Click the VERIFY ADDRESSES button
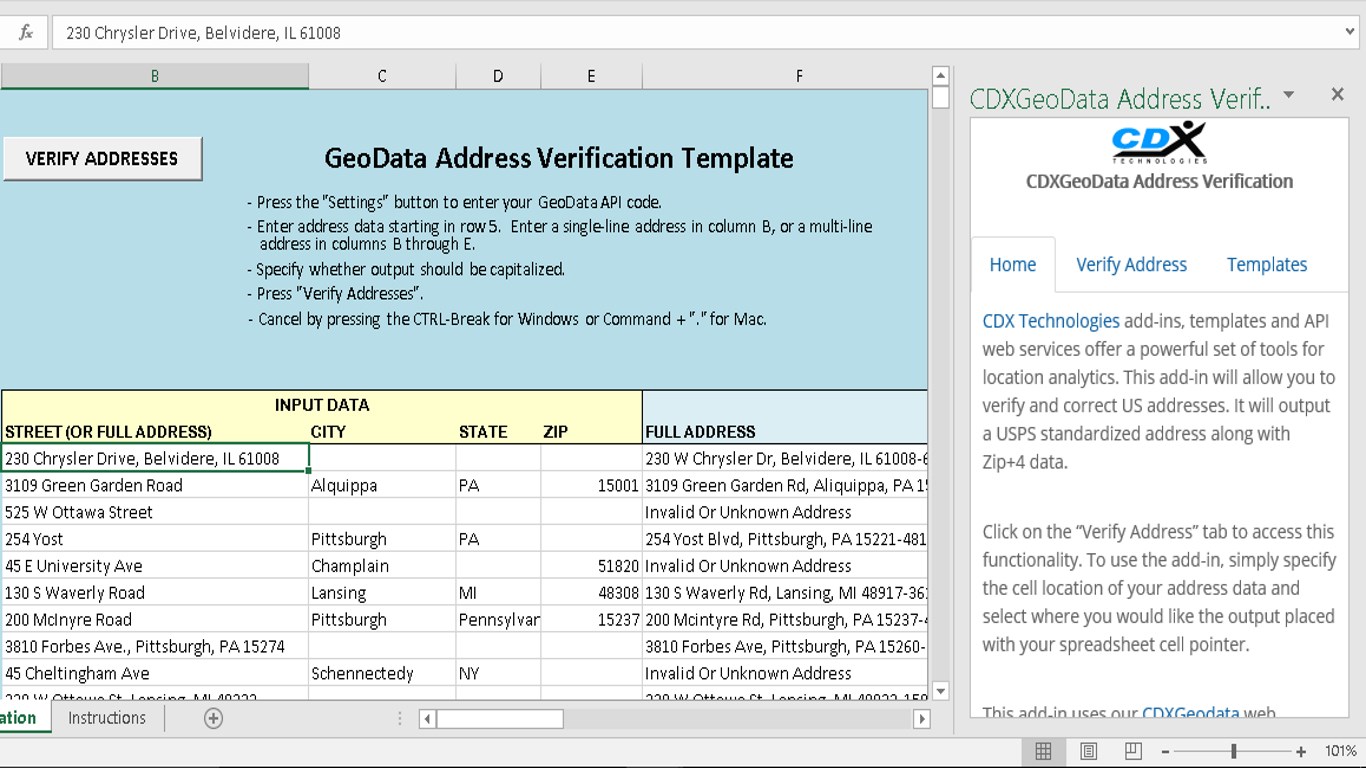1366x768 pixels. tap(102, 159)
